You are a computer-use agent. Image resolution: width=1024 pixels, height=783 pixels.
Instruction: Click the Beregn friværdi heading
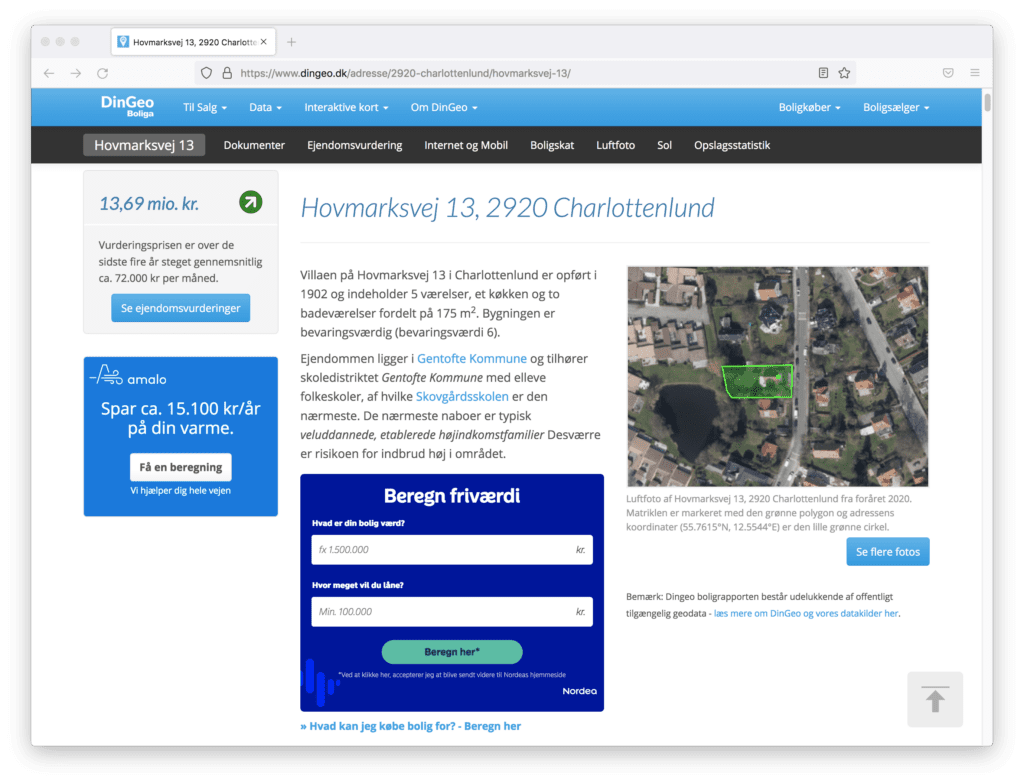[452, 496]
